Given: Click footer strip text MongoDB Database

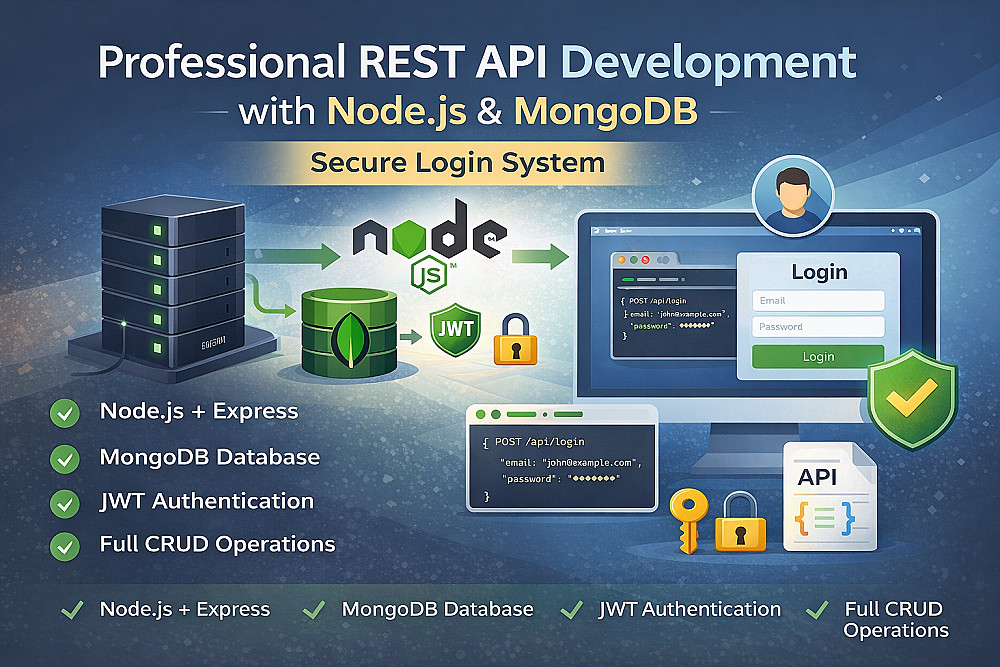Looking at the screenshot, I should (x=438, y=610).
